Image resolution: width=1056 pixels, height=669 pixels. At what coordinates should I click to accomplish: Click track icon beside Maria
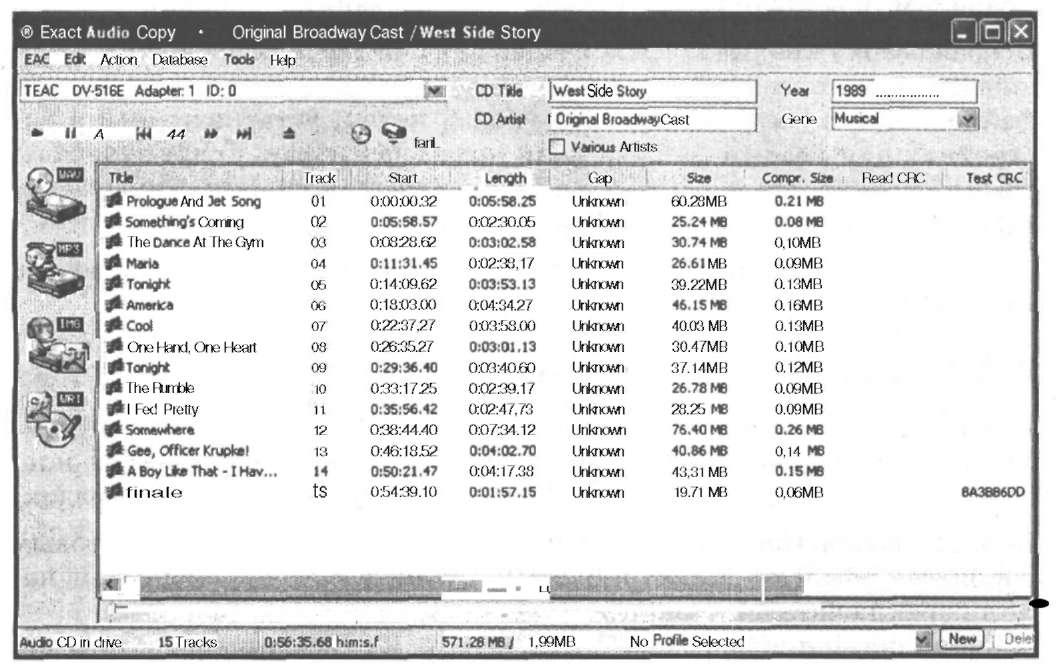[114, 263]
